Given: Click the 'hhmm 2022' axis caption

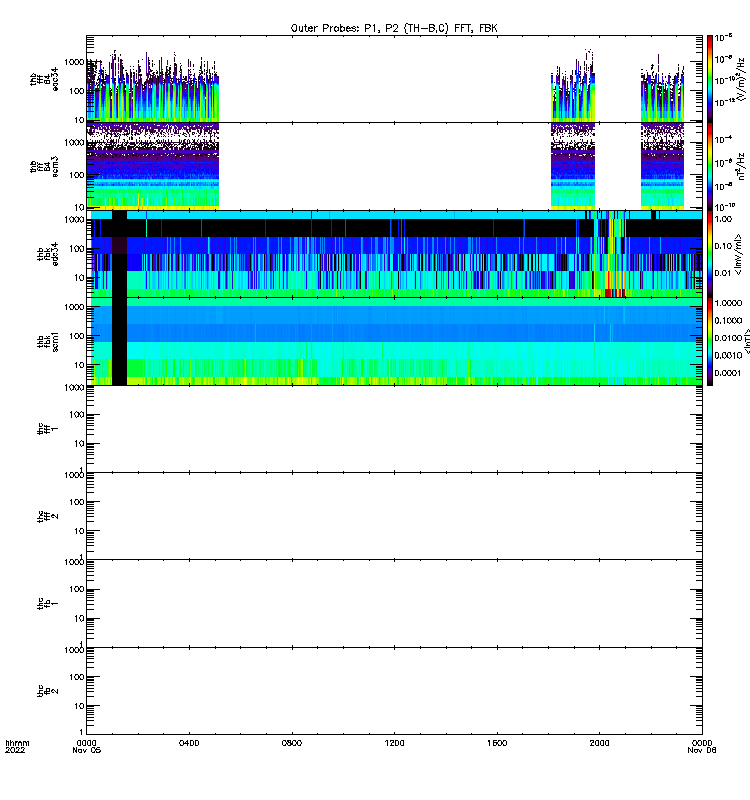Looking at the screenshot, I should 17,746.
